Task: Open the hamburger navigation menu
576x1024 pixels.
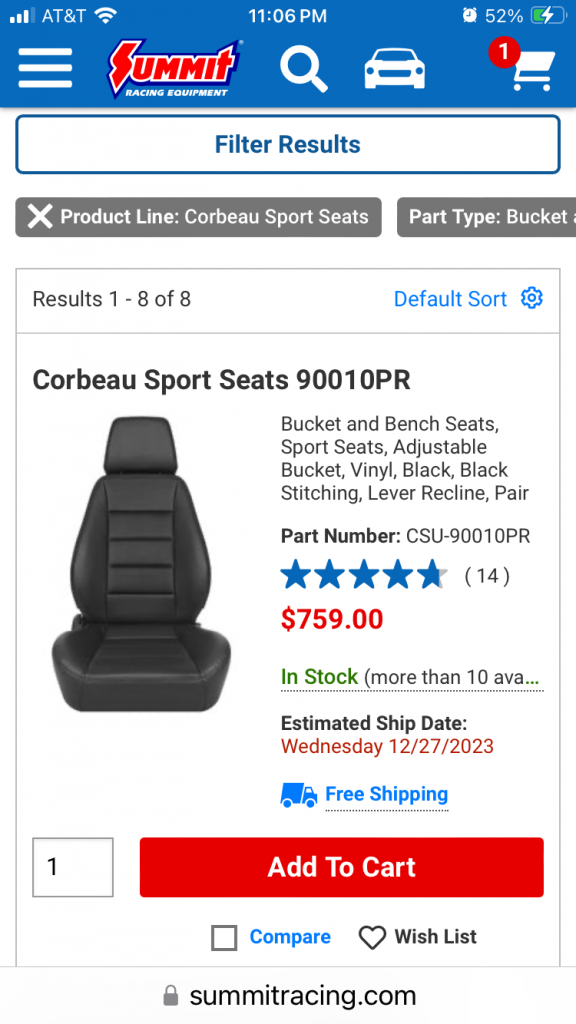Action: pos(45,68)
